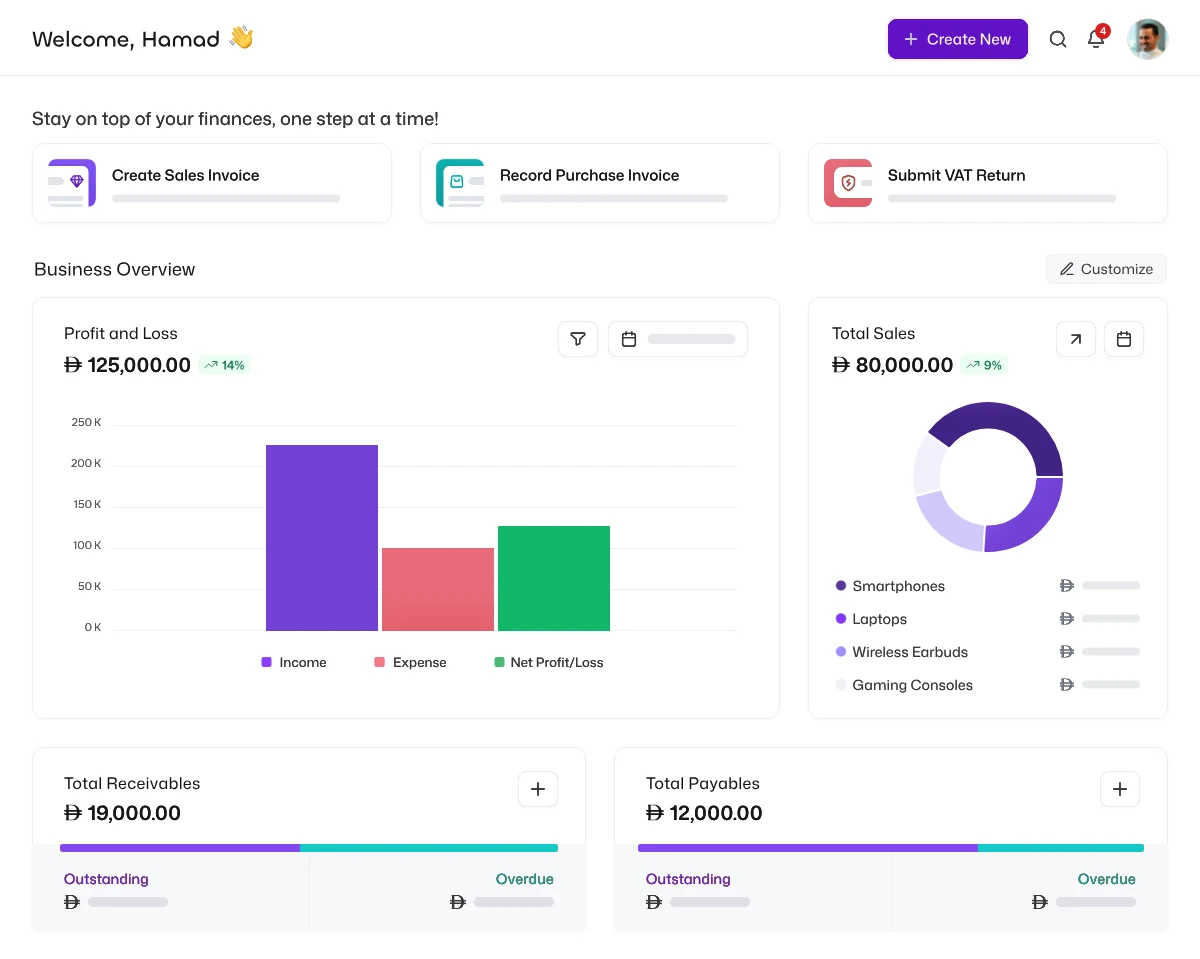
Task: Click the Total Receivables progress bar
Action: click(309, 848)
